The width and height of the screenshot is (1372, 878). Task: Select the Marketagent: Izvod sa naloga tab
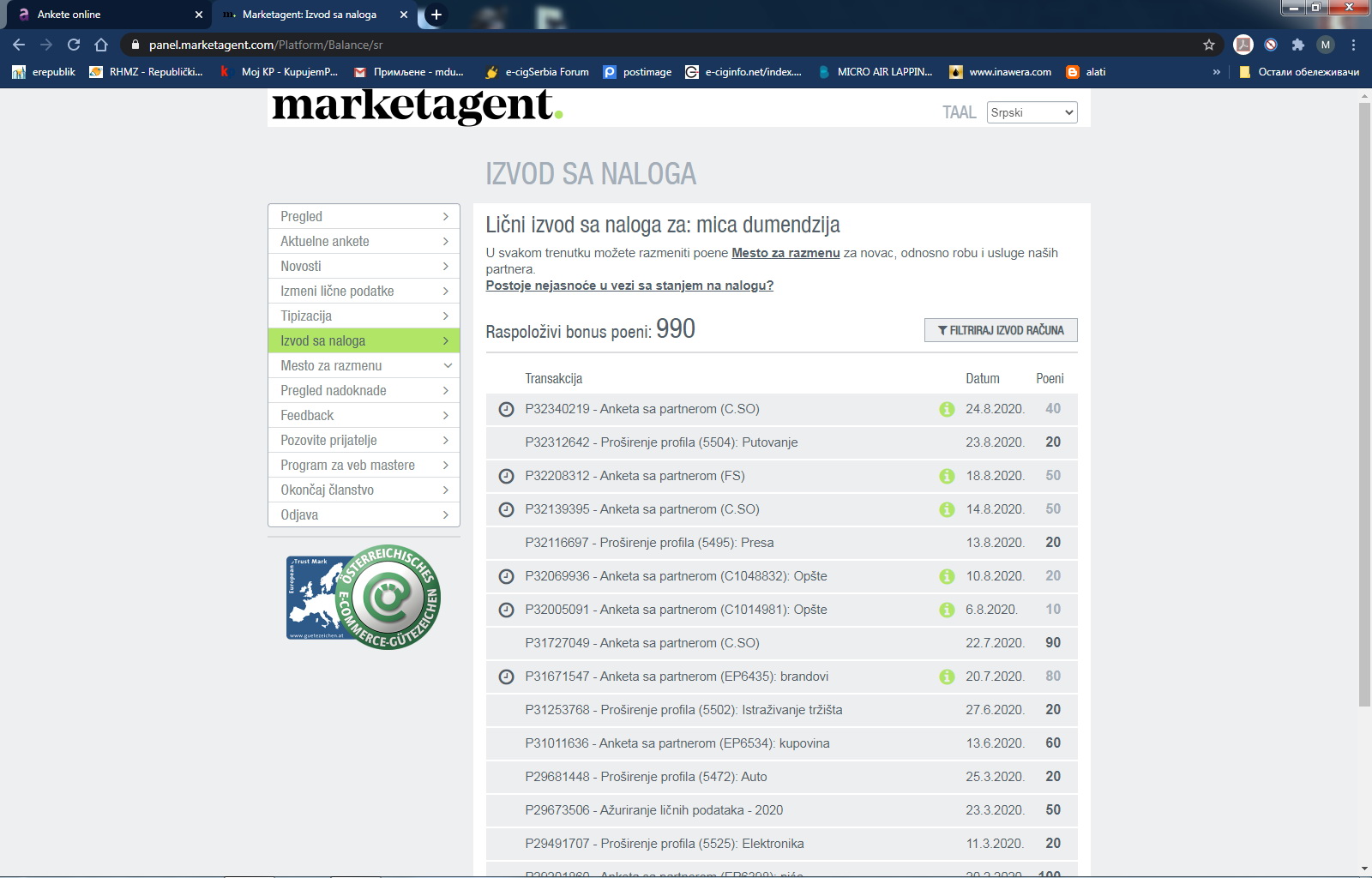click(314, 15)
